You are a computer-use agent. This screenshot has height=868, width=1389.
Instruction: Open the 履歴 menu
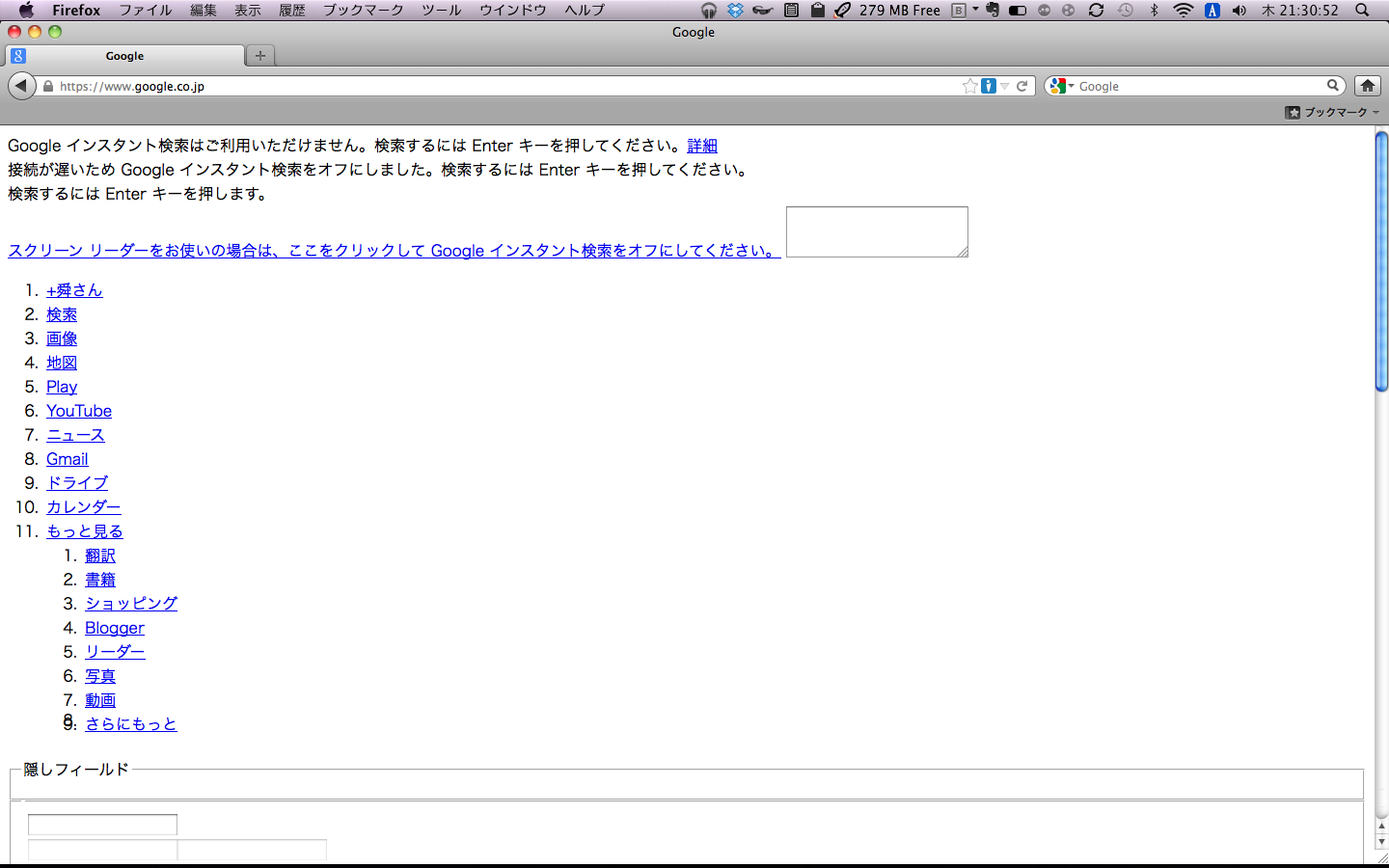click(292, 10)
